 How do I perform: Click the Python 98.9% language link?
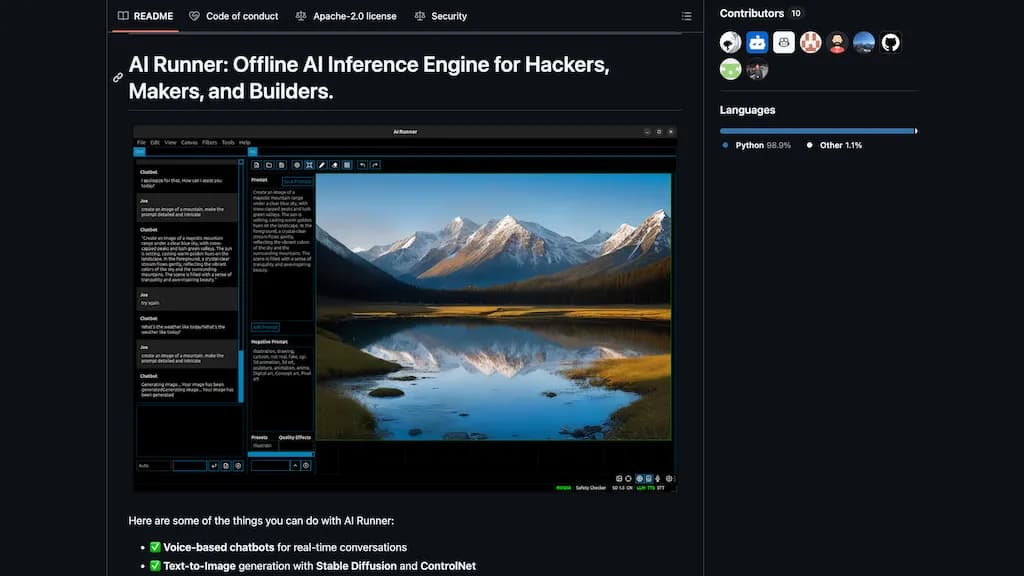[x=756, y=145]
